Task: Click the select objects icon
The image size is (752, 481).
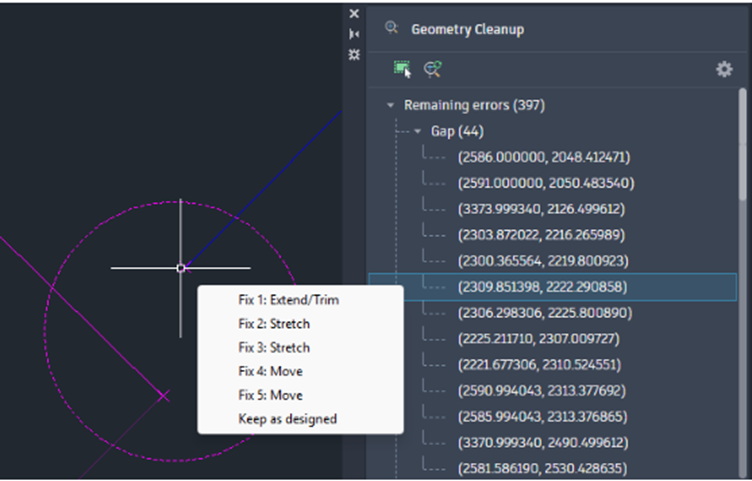Action: click(402, 69)
